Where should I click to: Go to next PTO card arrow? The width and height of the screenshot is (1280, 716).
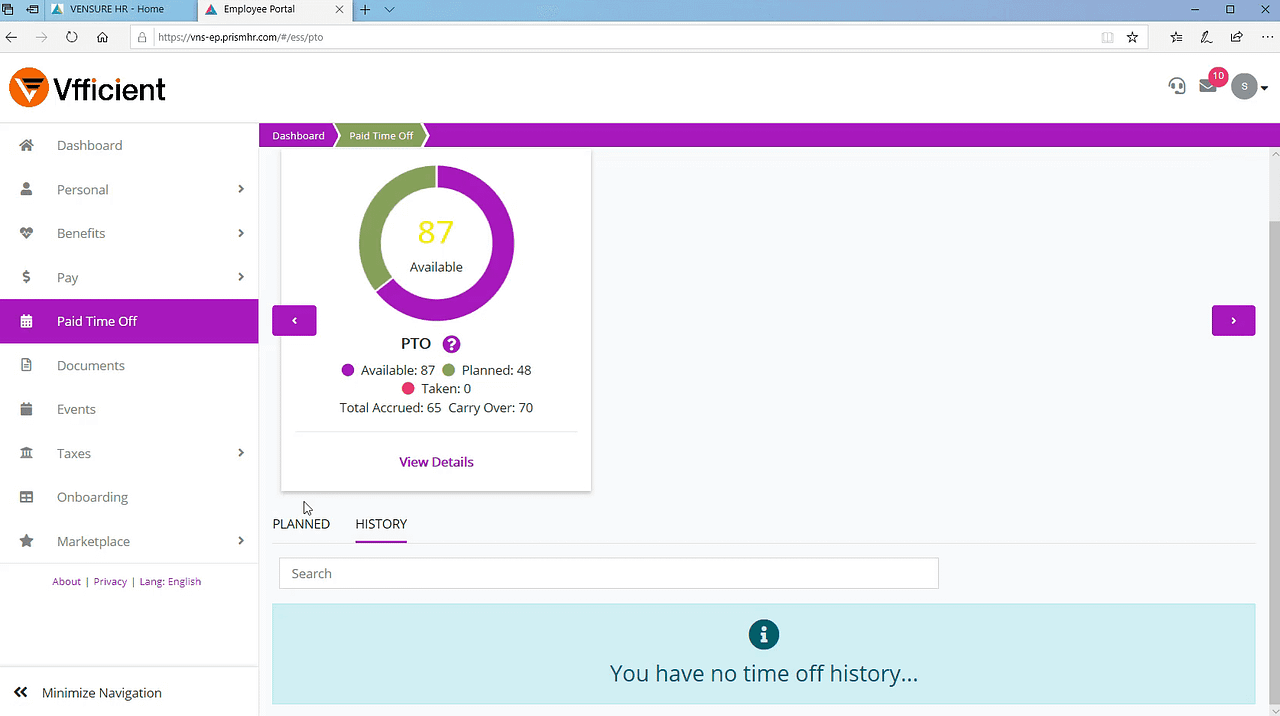click(x=1233, y=321)
